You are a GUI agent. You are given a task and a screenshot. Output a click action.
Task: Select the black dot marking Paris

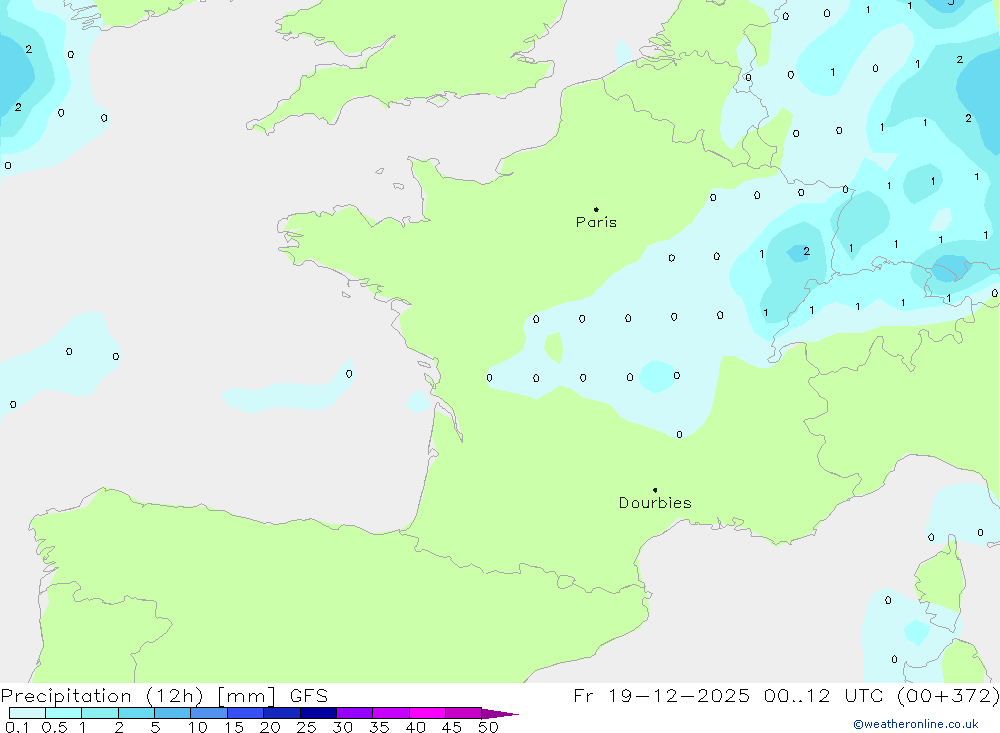pos(596,209)
